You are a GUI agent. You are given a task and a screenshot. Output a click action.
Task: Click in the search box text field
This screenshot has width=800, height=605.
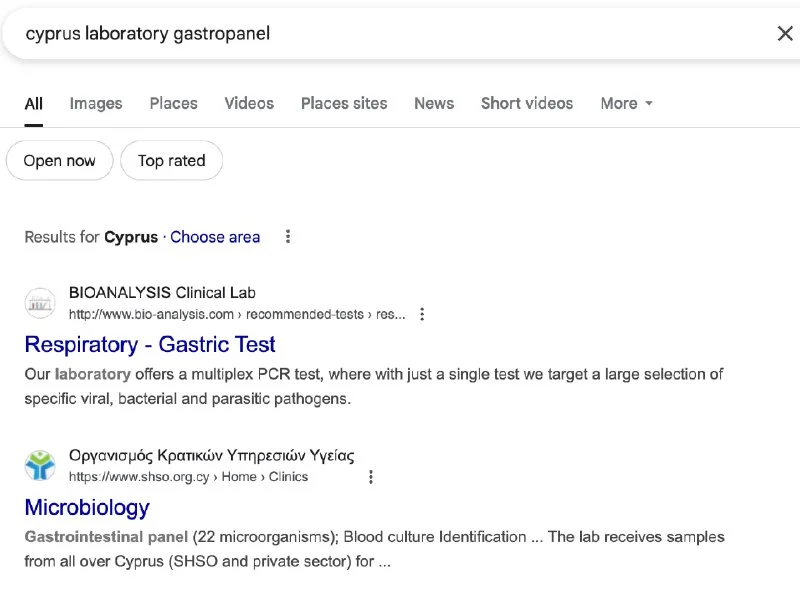coord(400,34)
